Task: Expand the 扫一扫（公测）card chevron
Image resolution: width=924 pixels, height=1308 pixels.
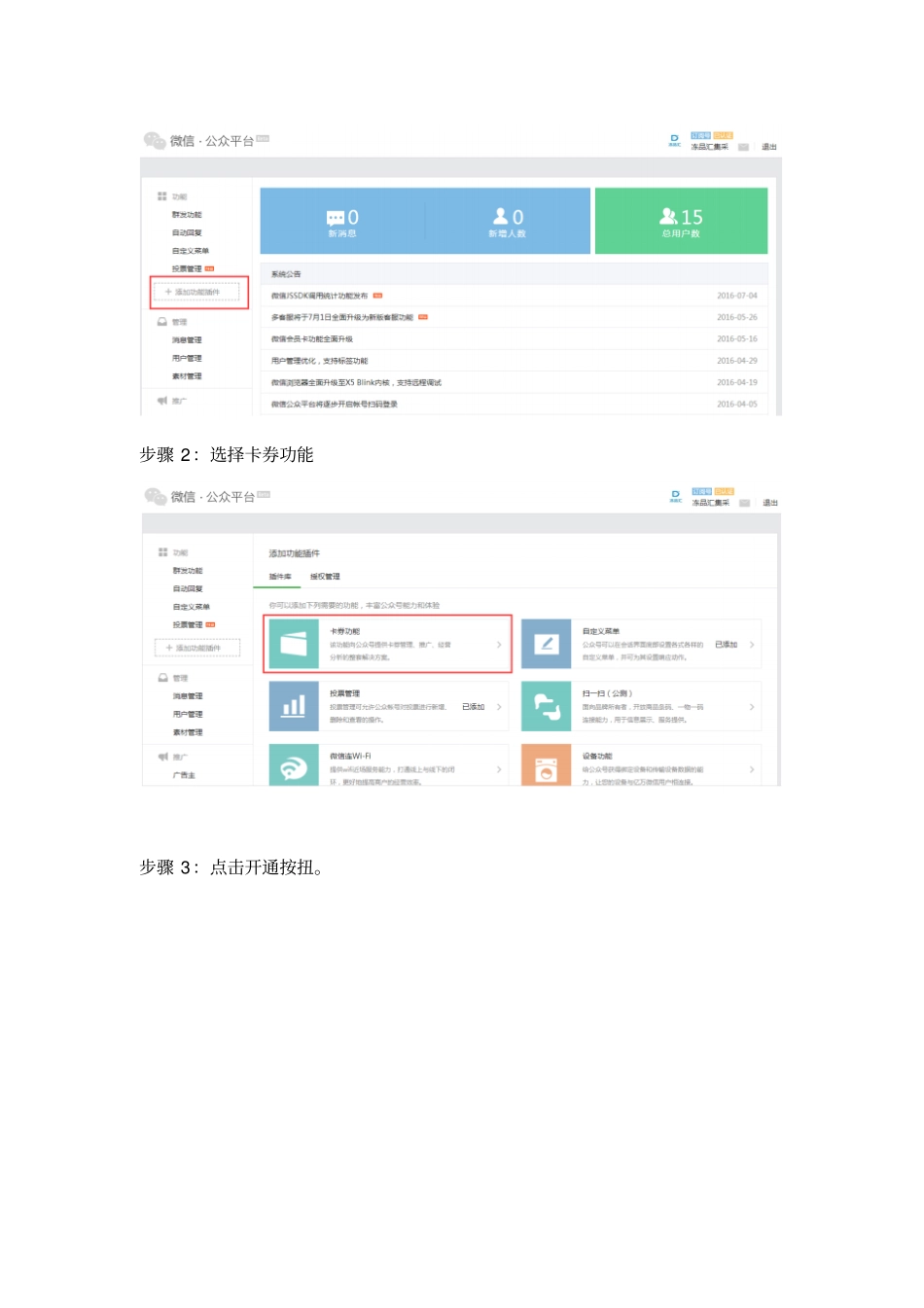Action: point(752,707)
